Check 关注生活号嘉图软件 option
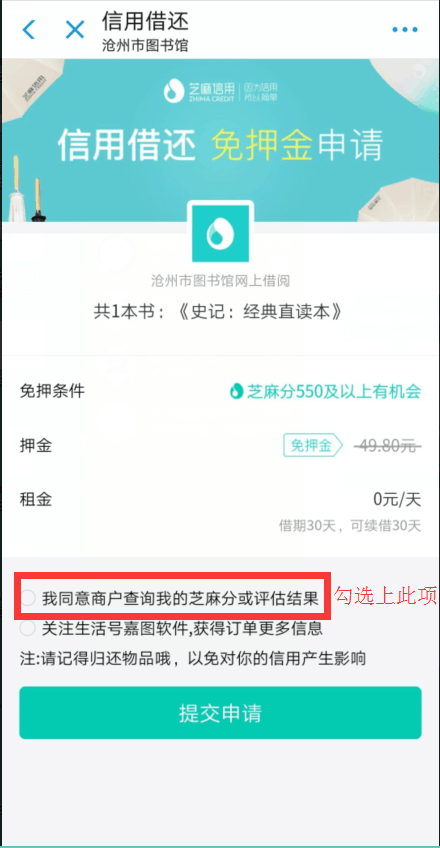Screen dimensions: 440x848 (28, 628)
